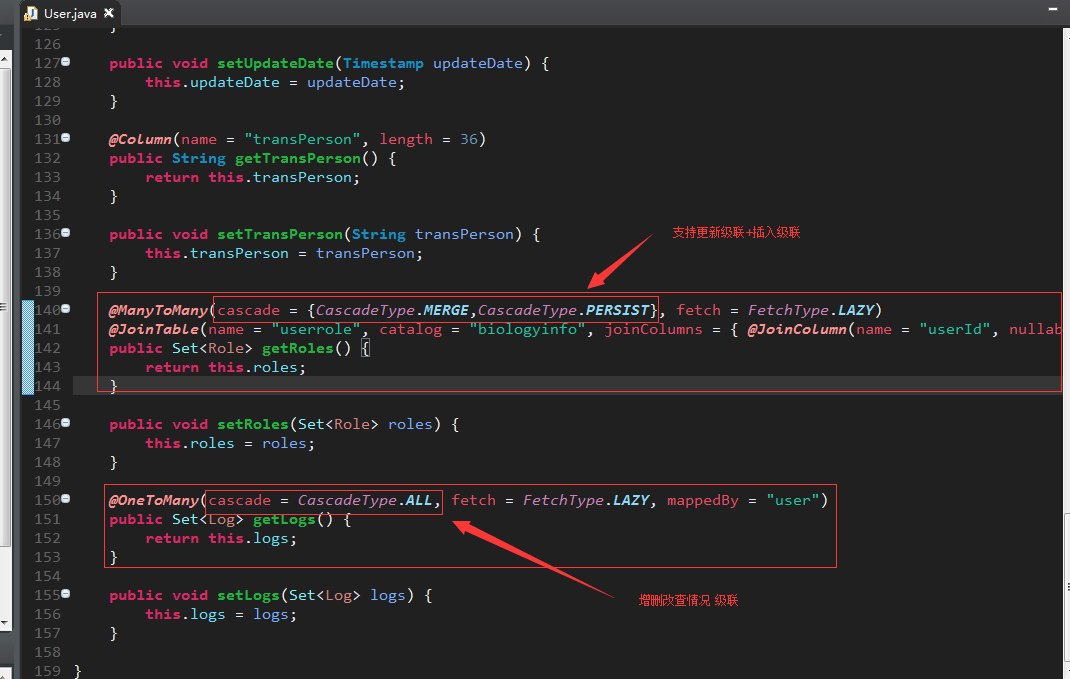
Task: Collapse the setLogs method at line 155
Action: pos(66,594)
